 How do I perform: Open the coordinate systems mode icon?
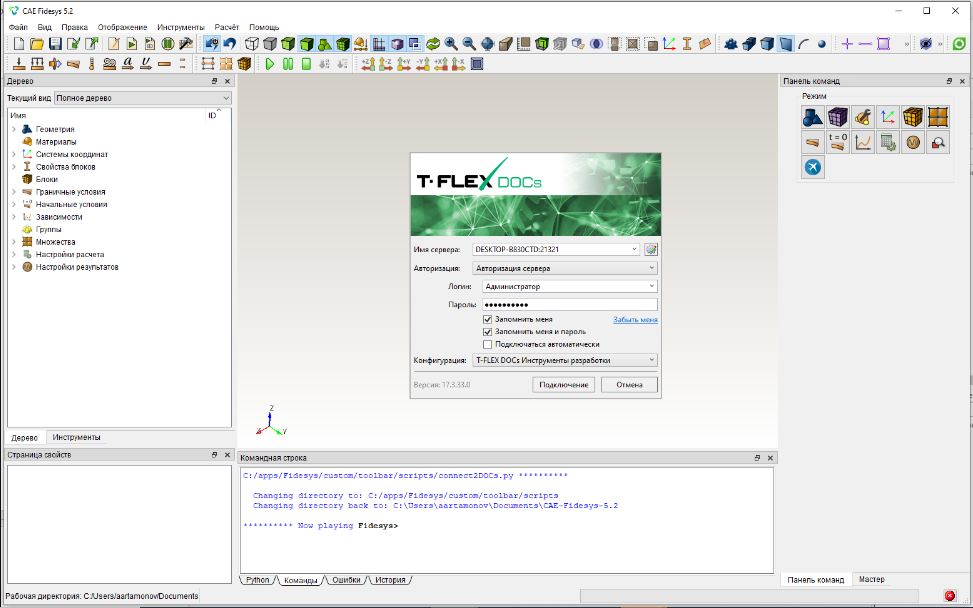coord(888,117)
